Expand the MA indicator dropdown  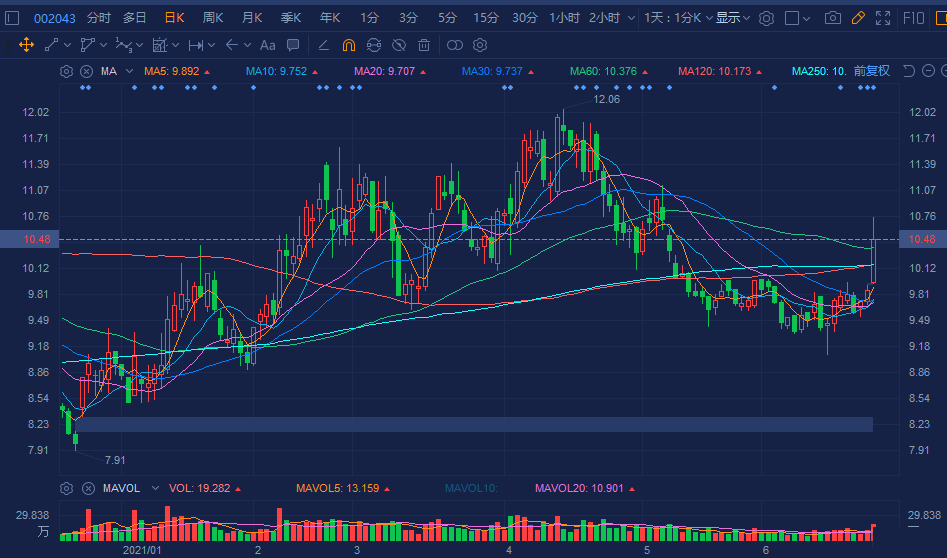pyautogui.click(x=129, y=71)
